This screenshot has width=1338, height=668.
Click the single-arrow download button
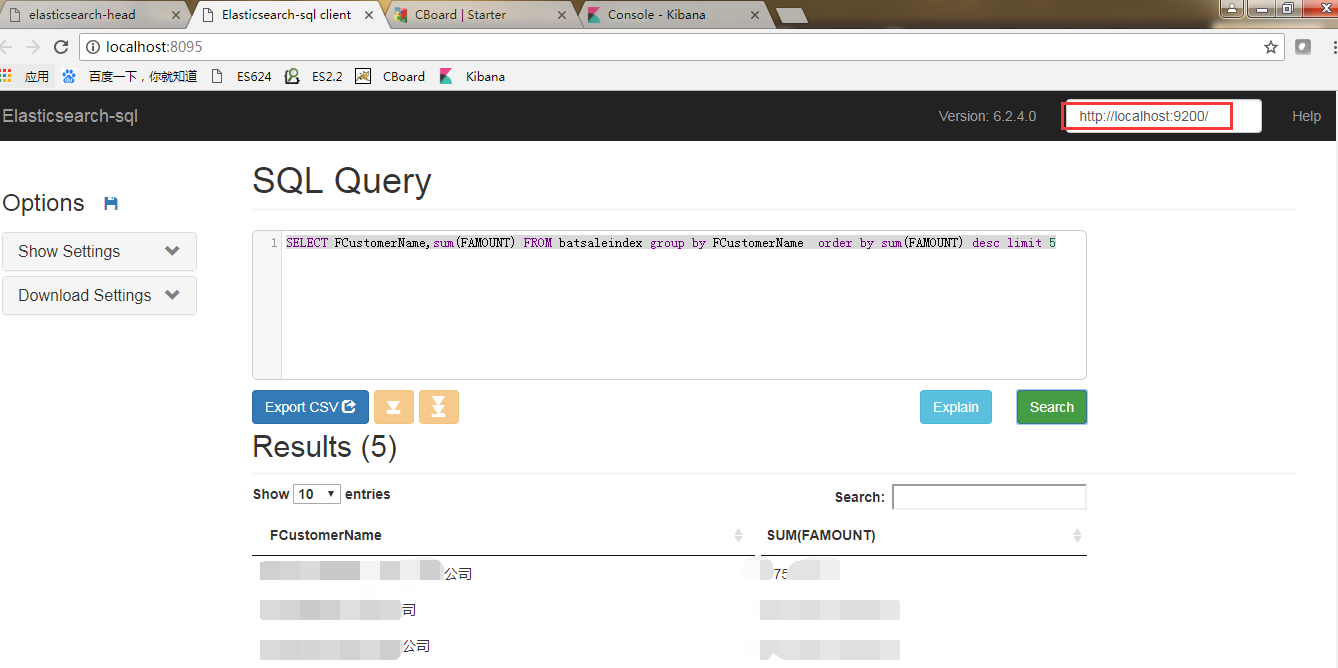(393, 407)
